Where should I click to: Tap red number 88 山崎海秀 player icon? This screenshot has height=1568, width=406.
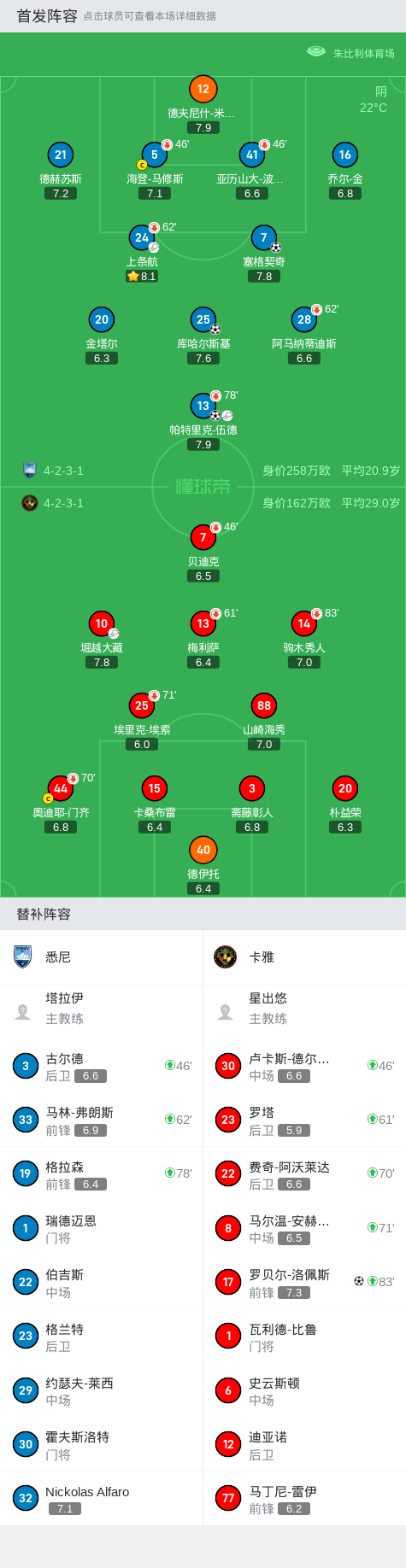pos(264,705)
